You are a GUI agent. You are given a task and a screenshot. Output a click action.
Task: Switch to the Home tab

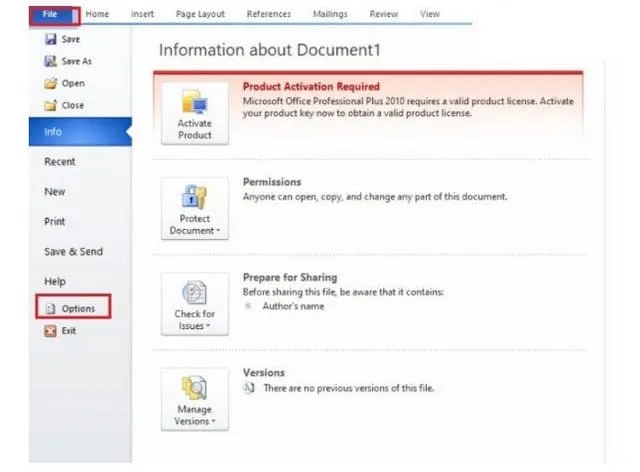pyautogui.click(x=97, y=14)
